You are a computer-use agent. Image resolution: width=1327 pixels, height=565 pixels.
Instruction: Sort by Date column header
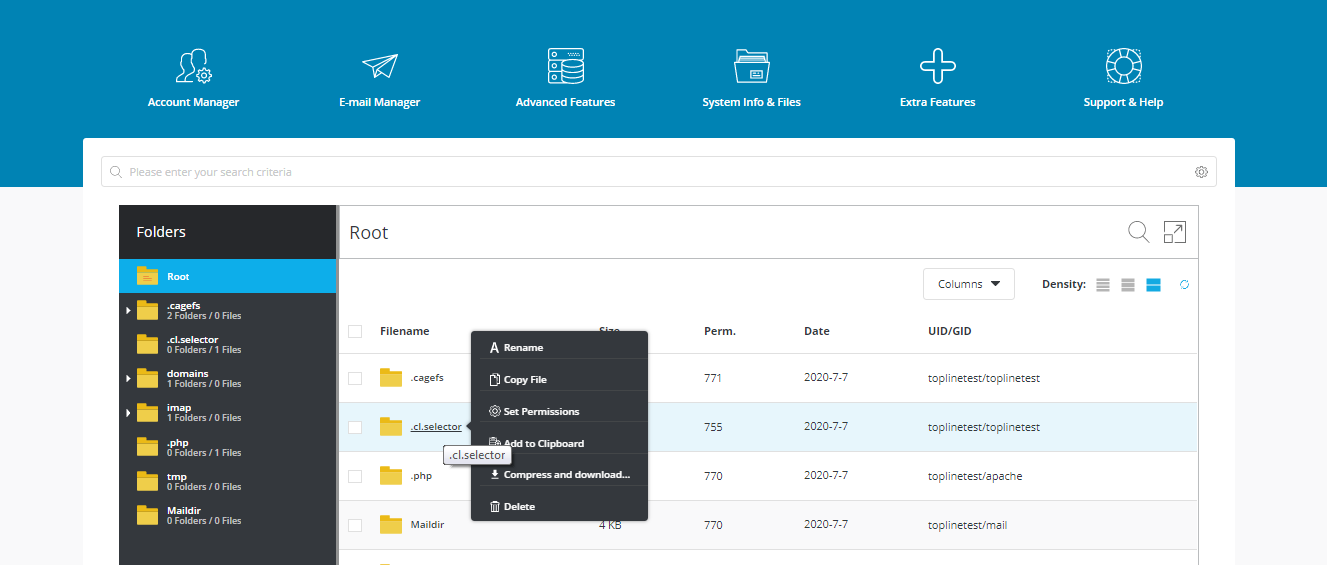(x=817, y=331)
